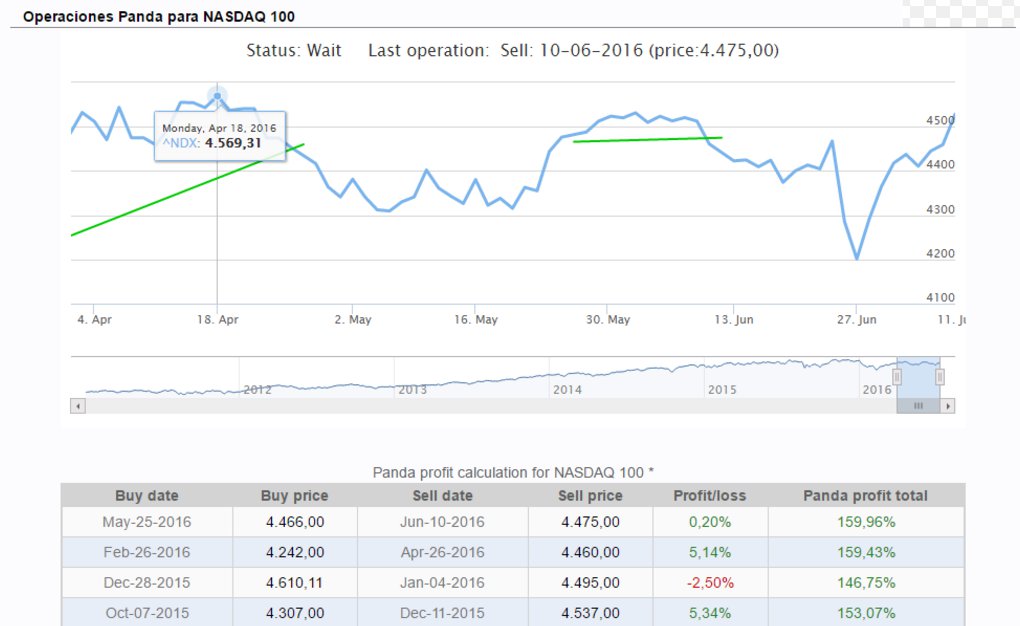Click the 30. May x-axis label
Viewport: 1020px width, 626px height.
point(608,320)
